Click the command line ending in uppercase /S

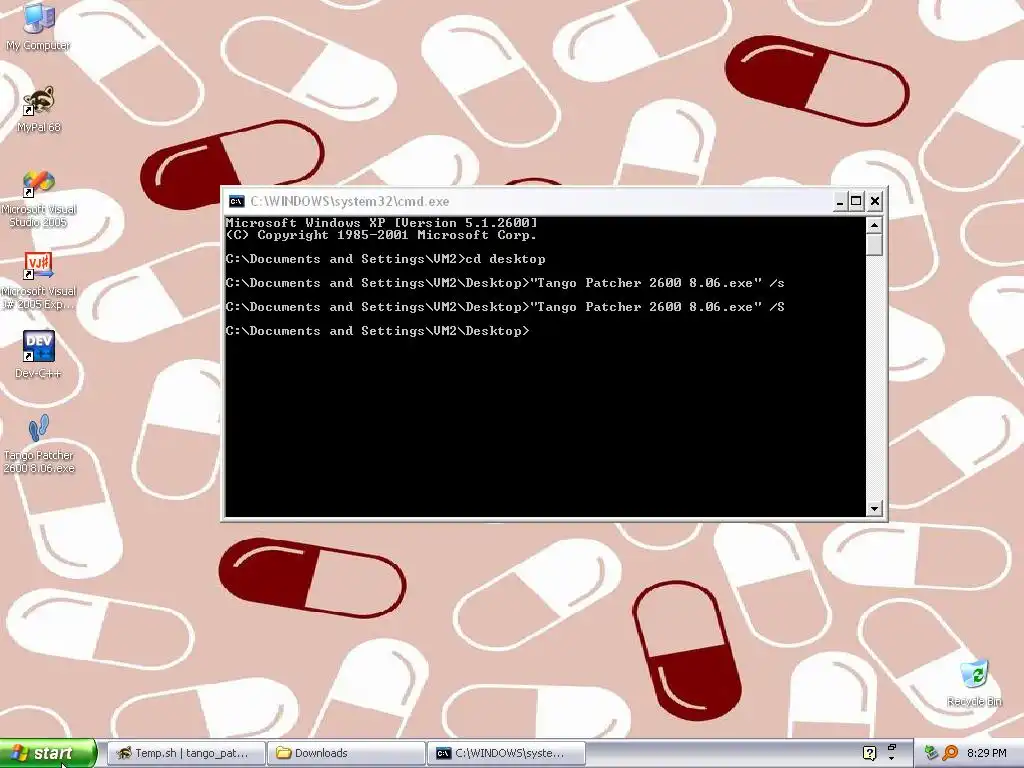click(505, 307)
